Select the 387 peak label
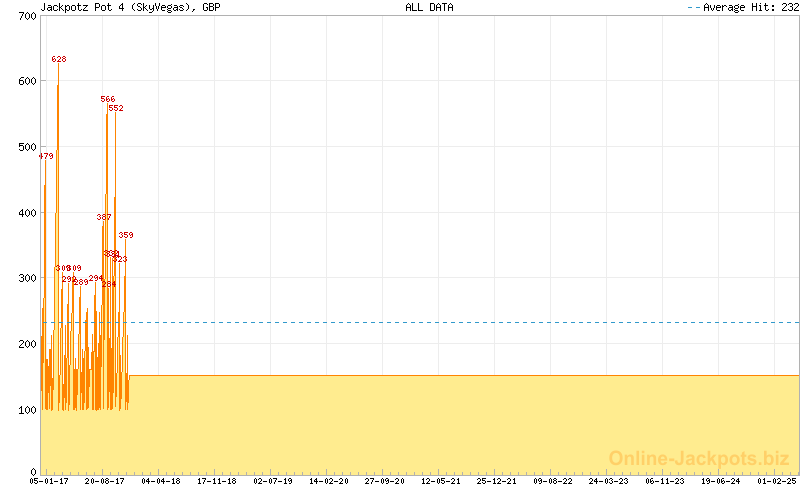This screenshot has height=490, width=800. pos(104,218)
